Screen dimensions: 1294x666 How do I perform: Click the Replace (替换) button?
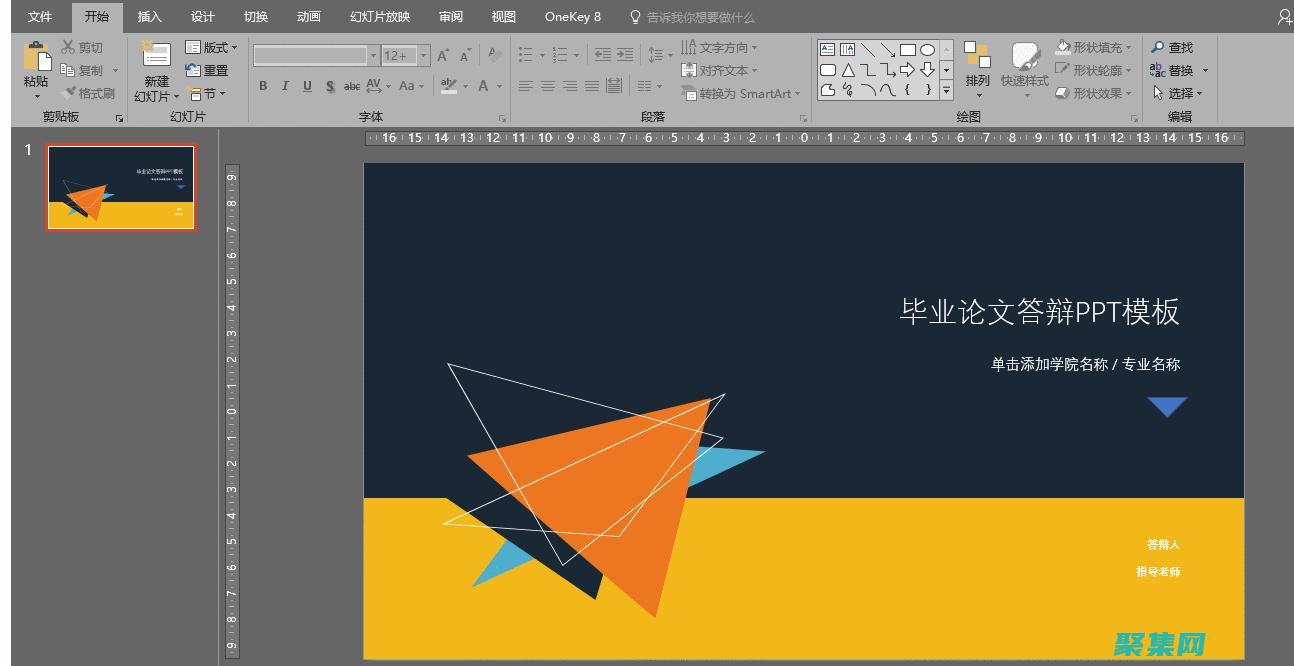[1179, 70]
